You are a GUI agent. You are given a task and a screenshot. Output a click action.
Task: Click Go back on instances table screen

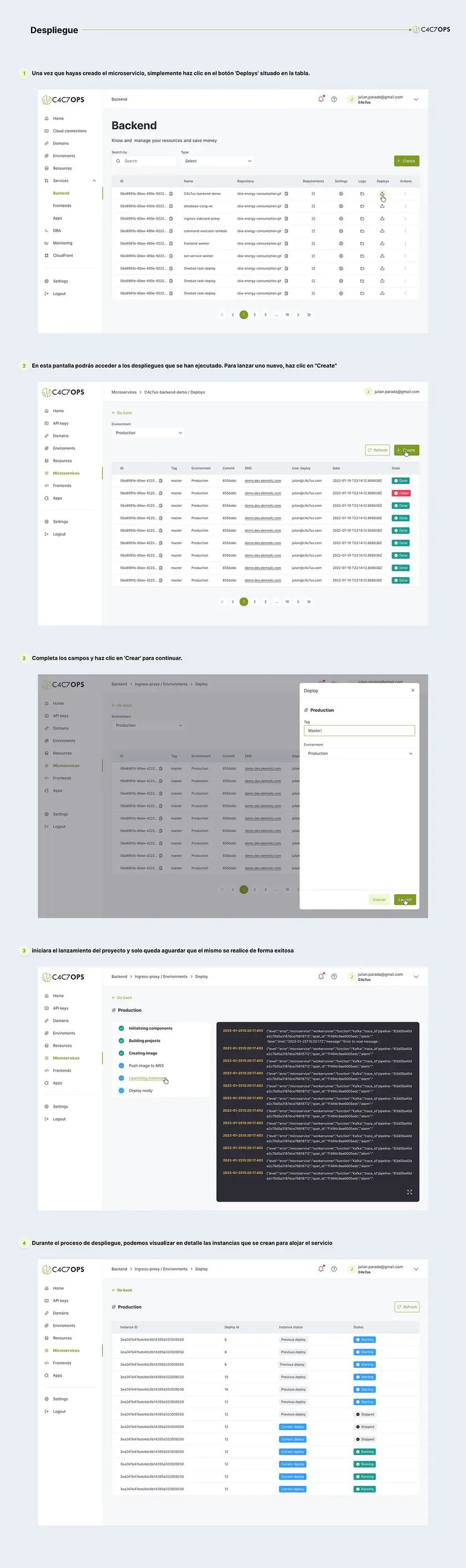122,1290
